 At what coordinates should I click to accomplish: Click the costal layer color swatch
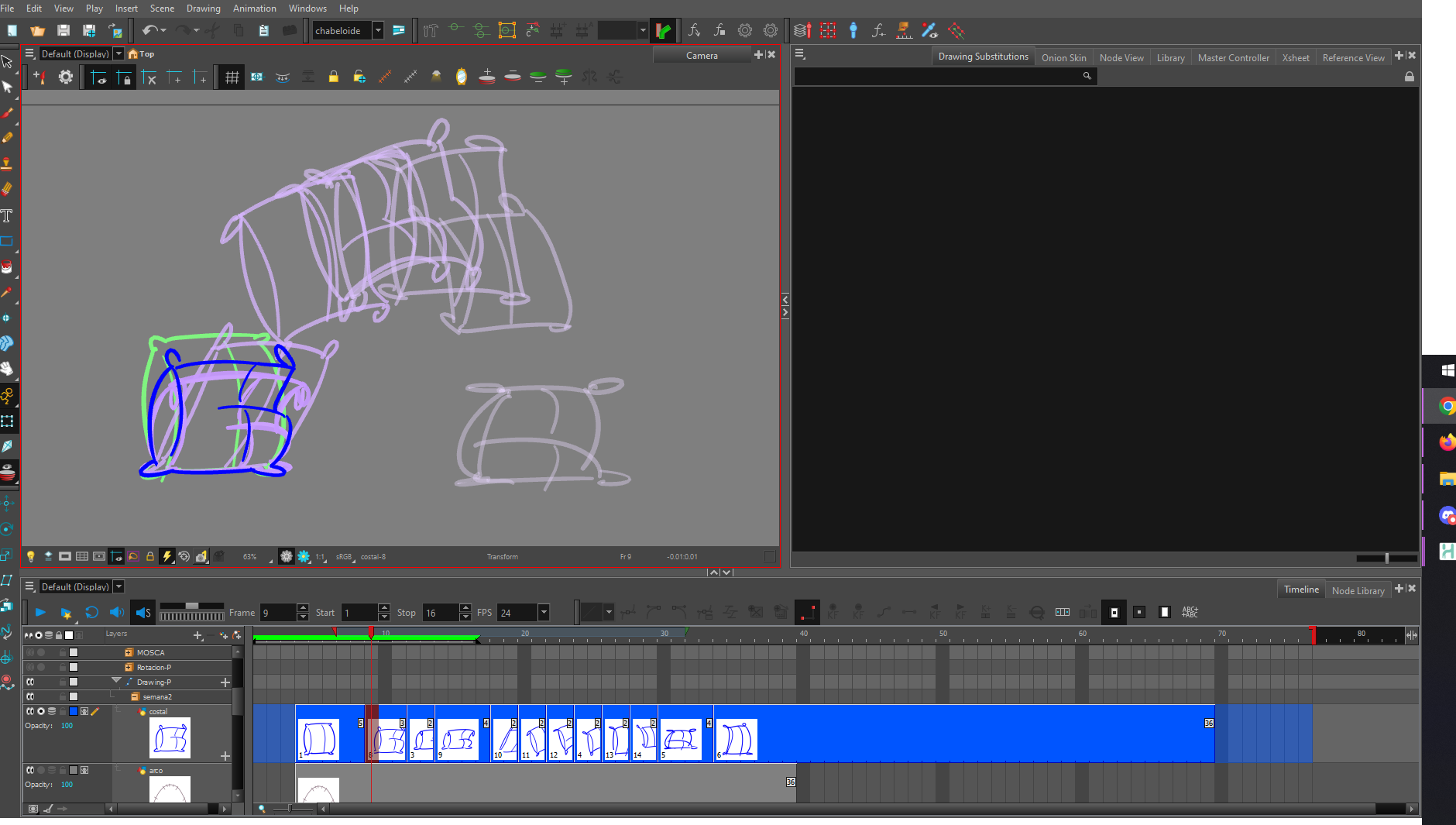coord(74,711)
